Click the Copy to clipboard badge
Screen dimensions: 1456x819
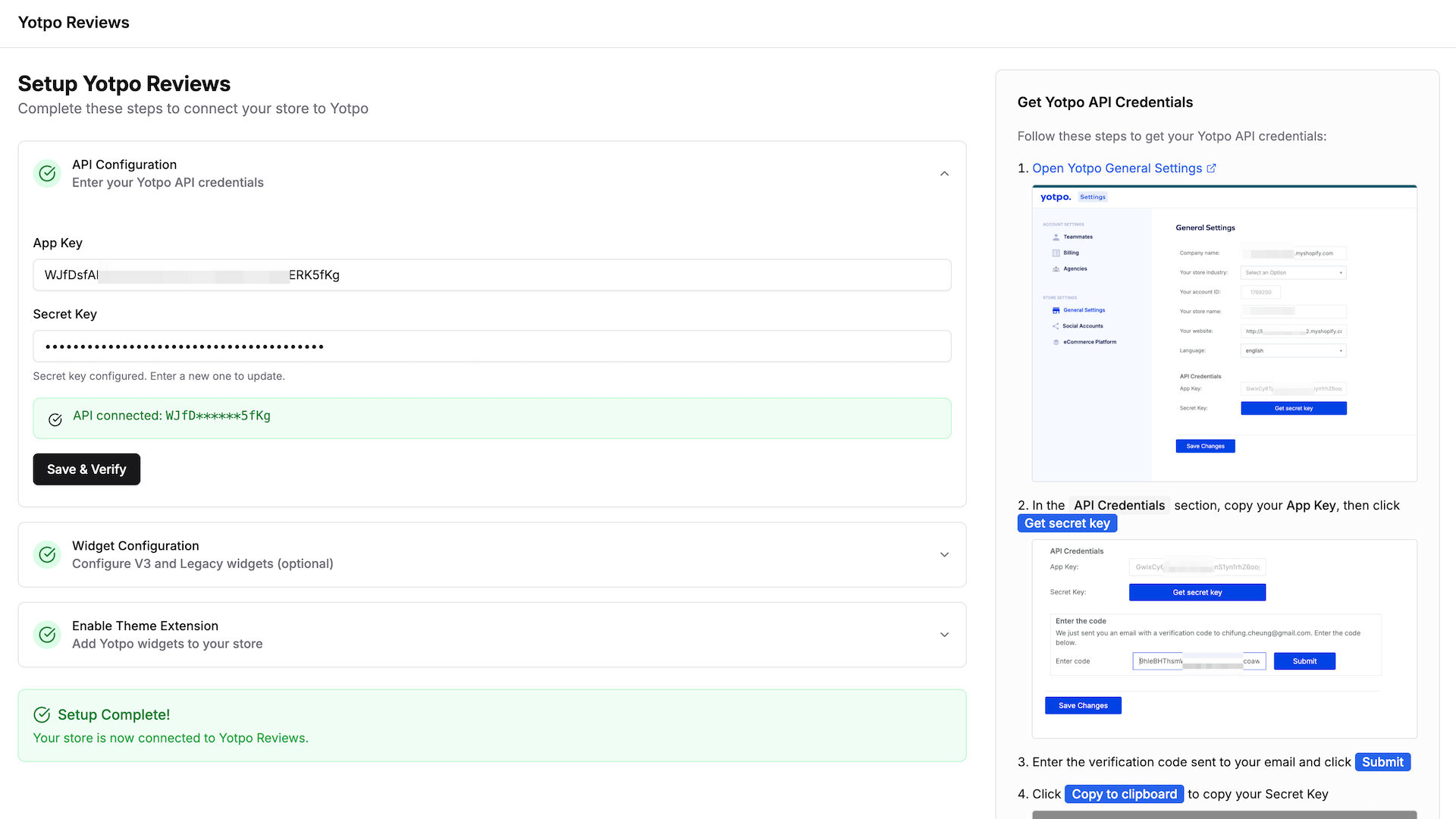point(1123,794)
